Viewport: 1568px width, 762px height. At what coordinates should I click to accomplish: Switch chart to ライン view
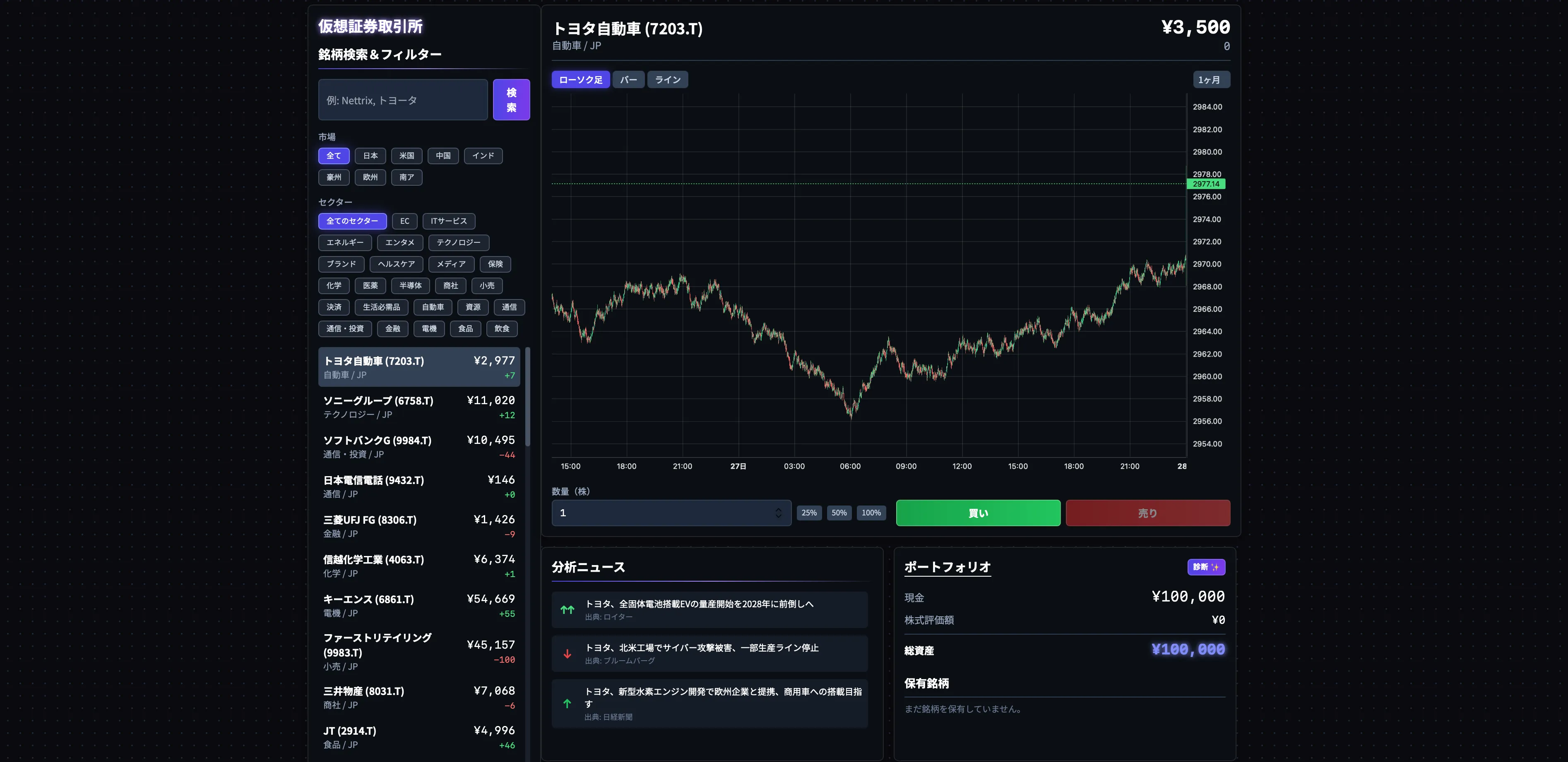click(x=667, y=80)
